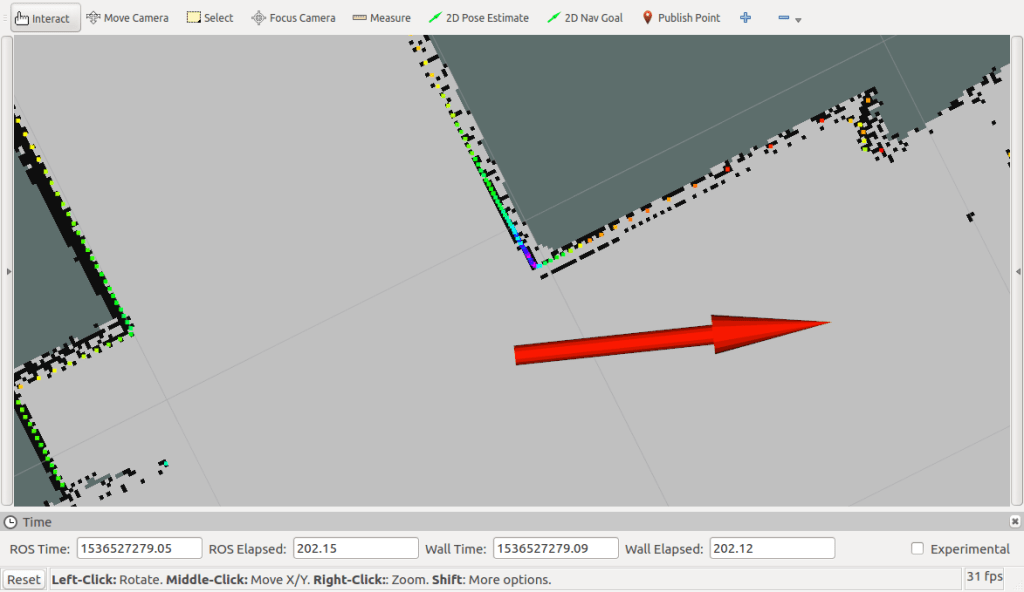
Task: Expand the right side panel arrow
Action: [1017, 270]
